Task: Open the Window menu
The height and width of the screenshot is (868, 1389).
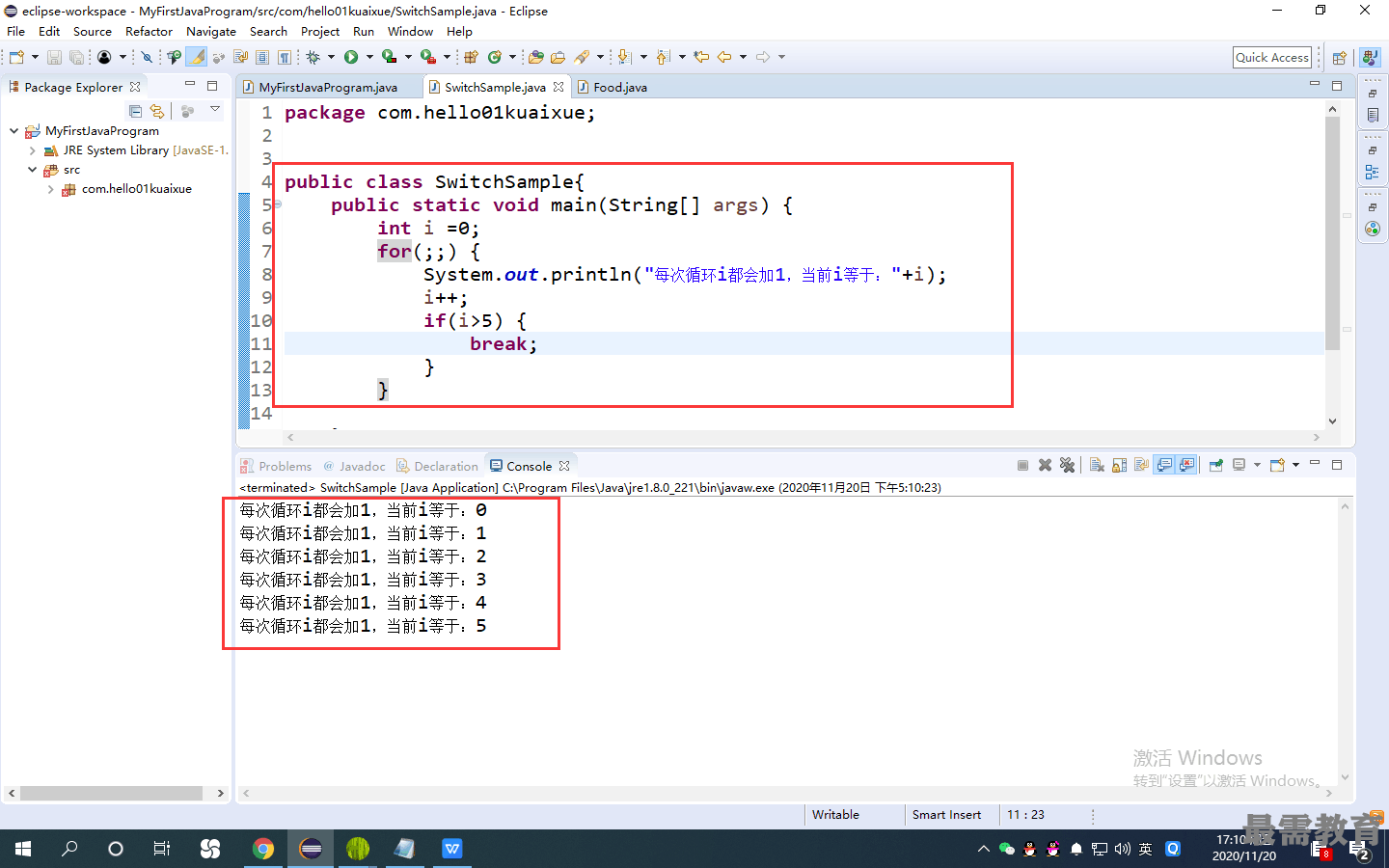Action: click(410, 31)
